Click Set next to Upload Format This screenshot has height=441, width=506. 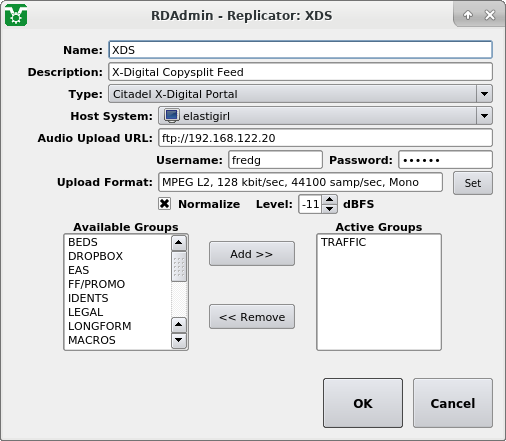[x=473, y=183]
